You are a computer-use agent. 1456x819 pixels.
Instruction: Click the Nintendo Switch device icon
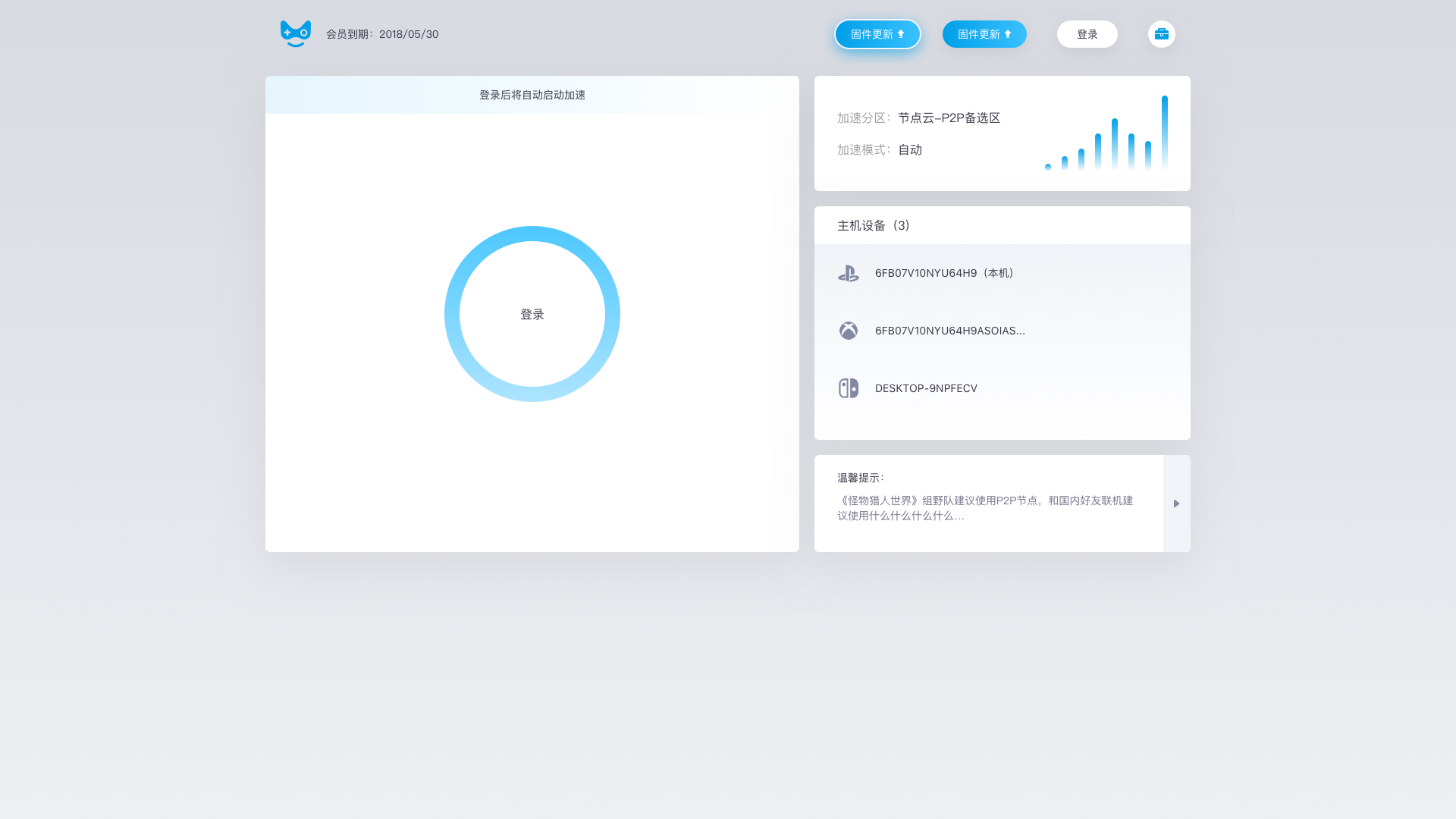pyautogui.click(x=849, y=388)
